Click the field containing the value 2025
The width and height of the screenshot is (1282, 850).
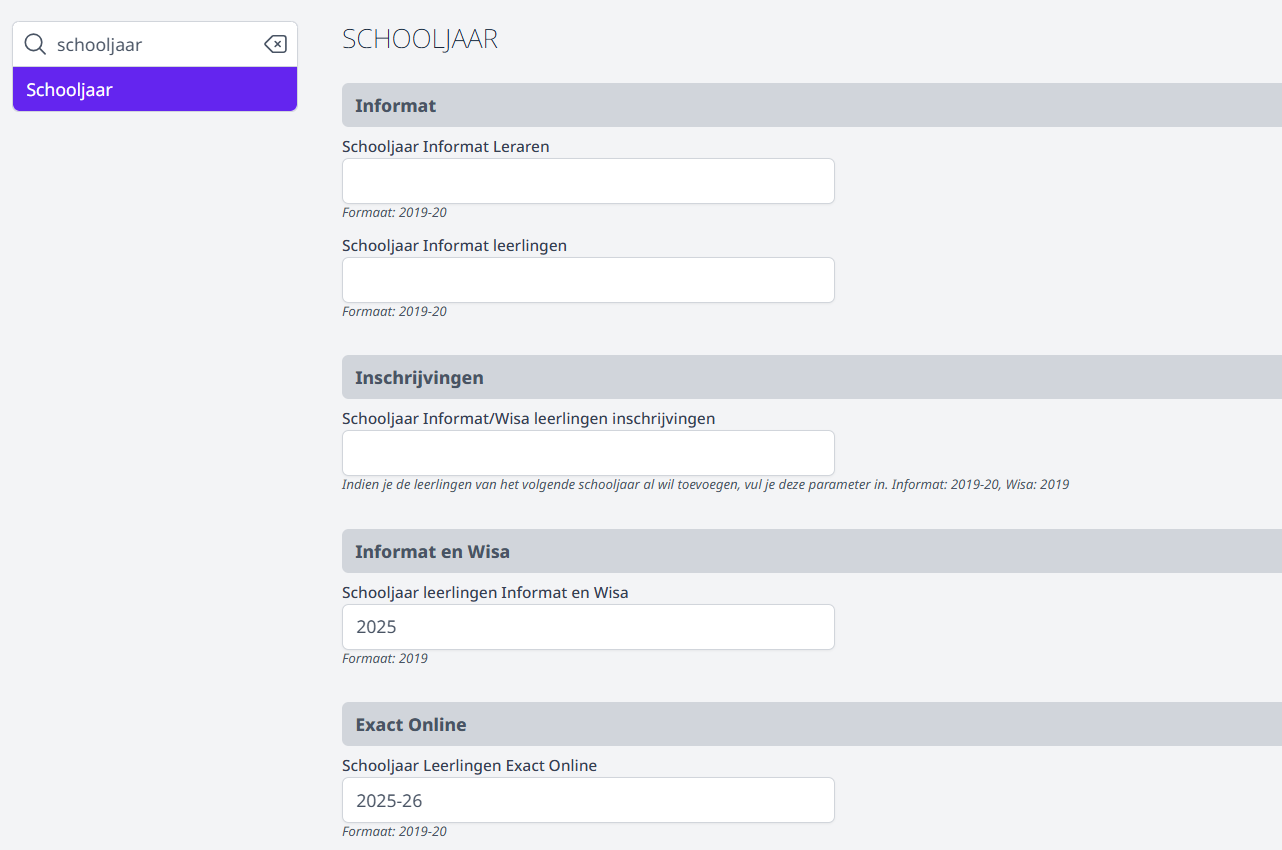[x=588, y=627]
